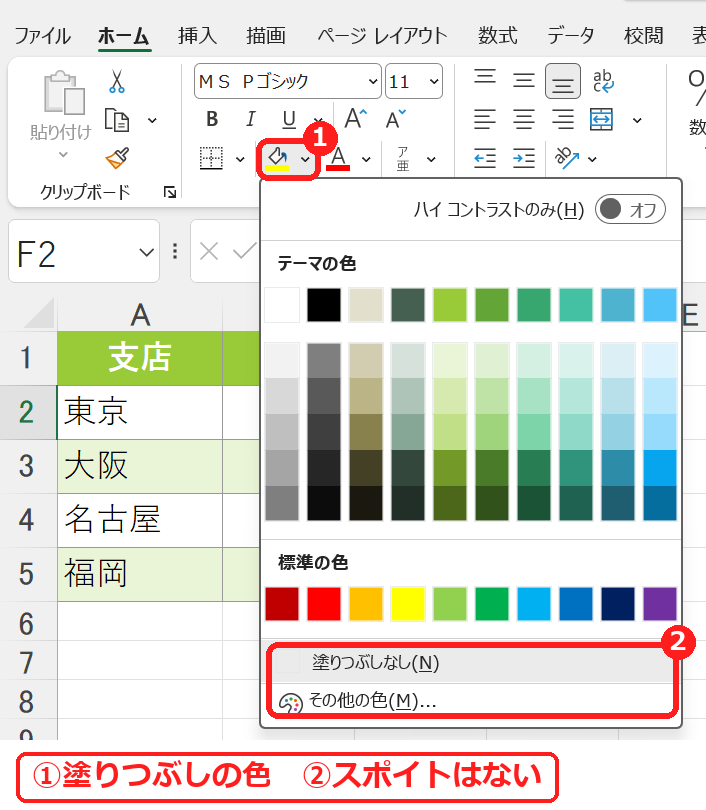
Task: Switch to the 校閲 tab
Action: click(644, 36)
